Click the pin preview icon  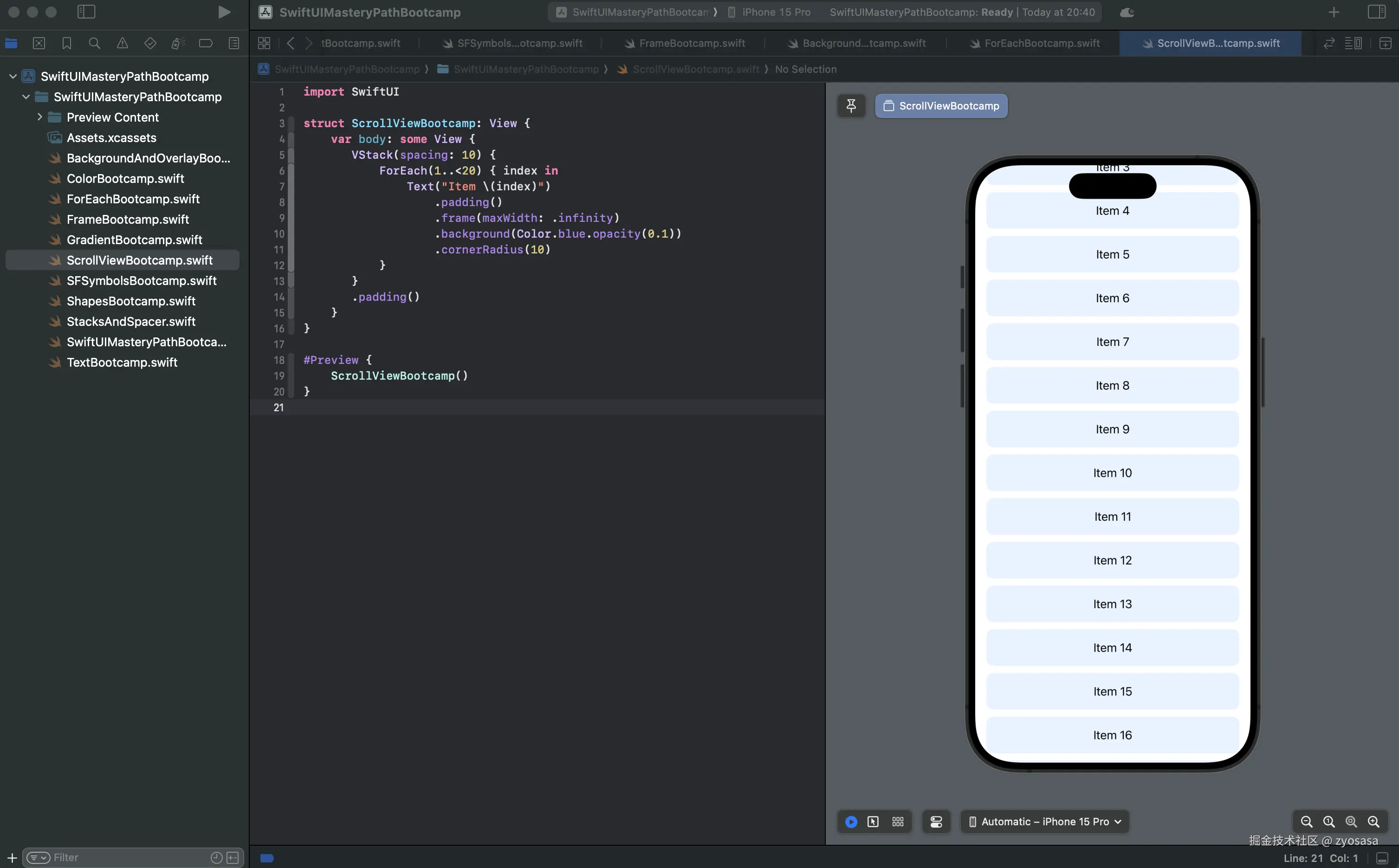851,106
